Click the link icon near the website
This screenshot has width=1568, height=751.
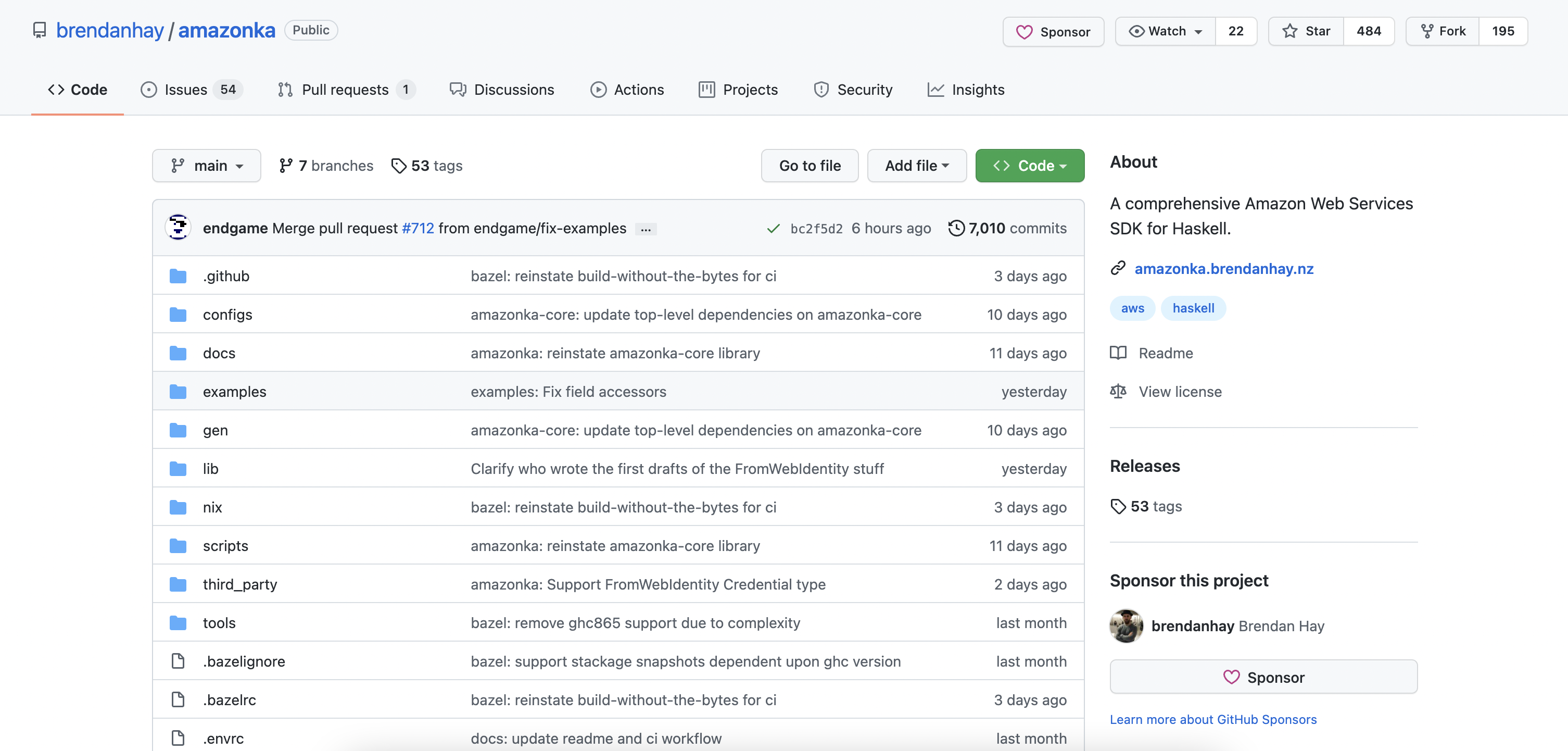pyautogui.click(x=1118, y=269)
